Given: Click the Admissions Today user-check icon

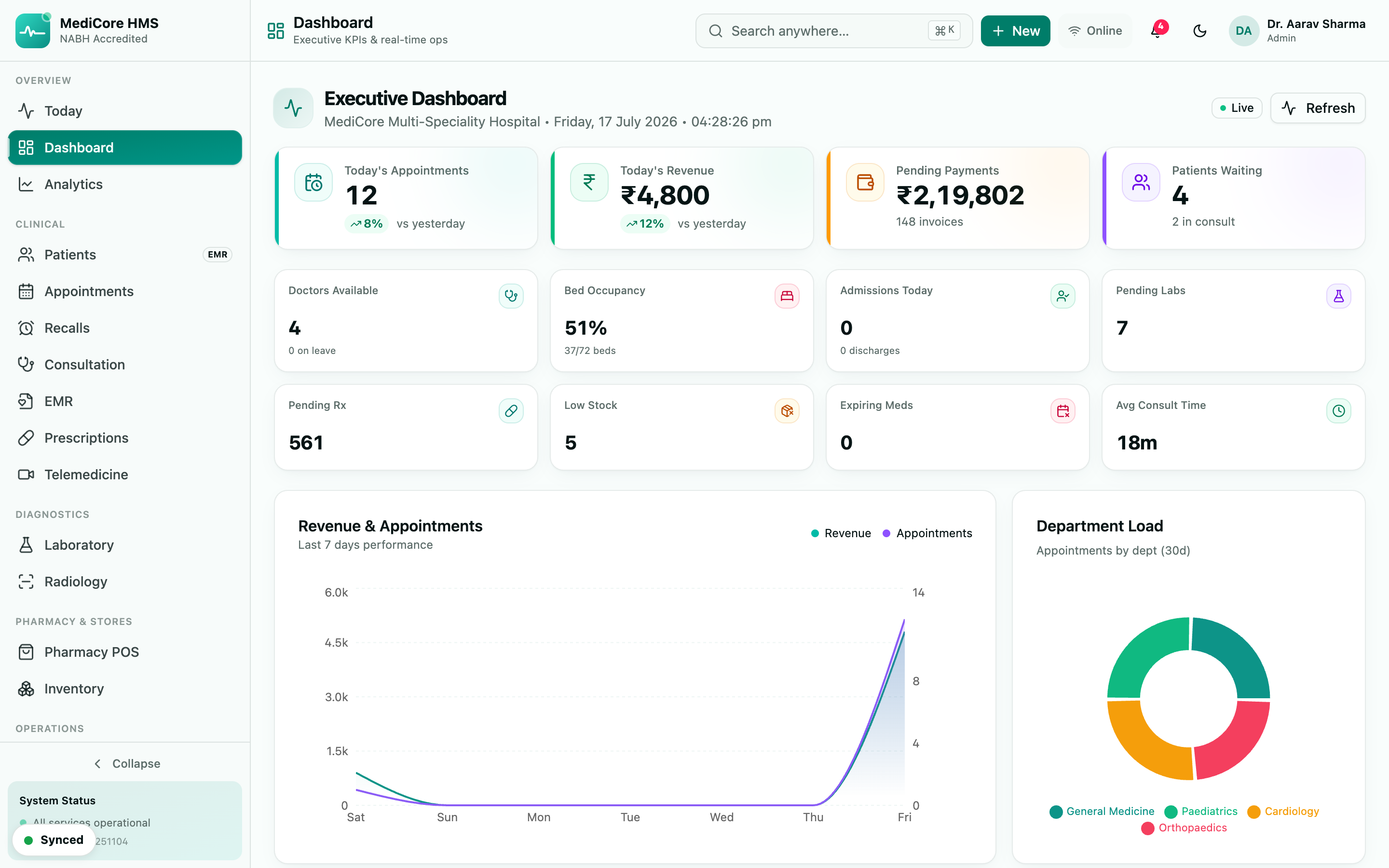Looking at the screenshot, I should (x=1063, y=296).
